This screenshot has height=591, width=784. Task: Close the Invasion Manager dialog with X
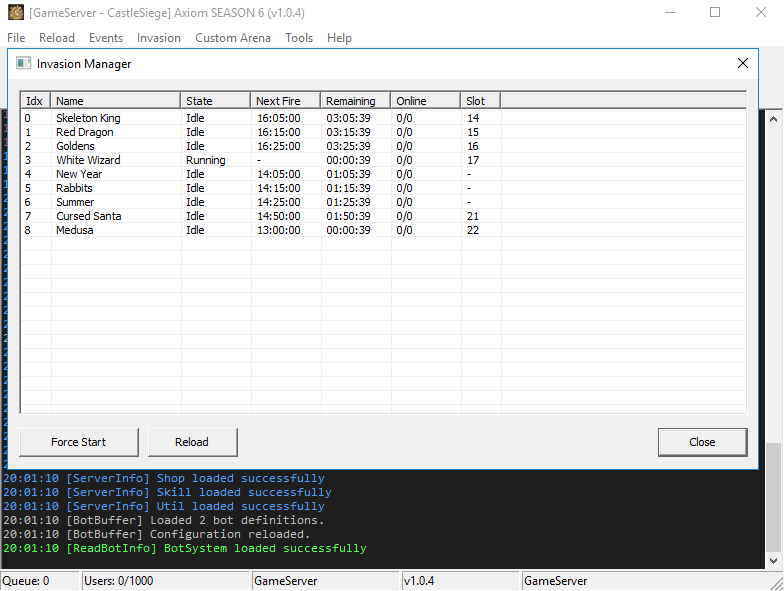[x=743, y=63]
